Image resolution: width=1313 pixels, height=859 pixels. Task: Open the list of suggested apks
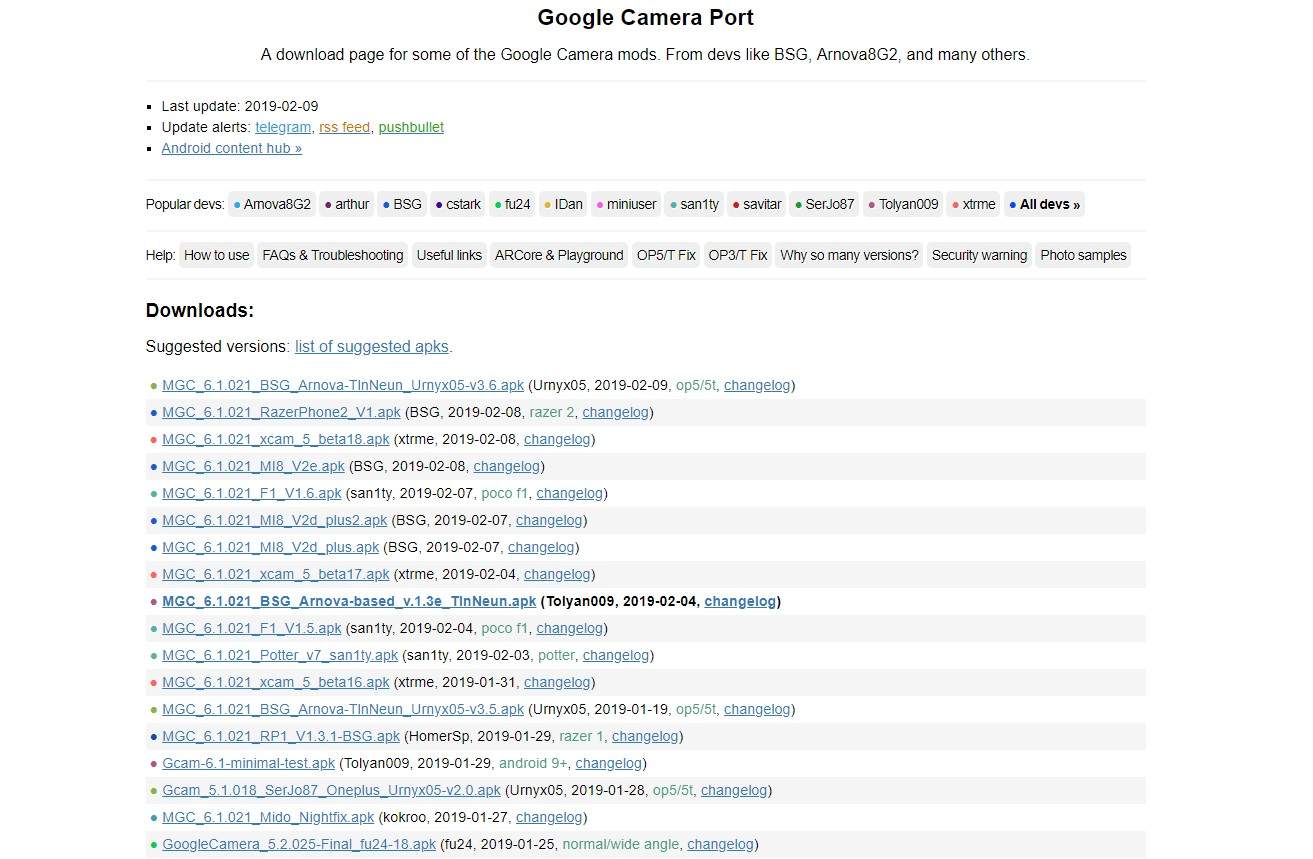coord(372,347)
